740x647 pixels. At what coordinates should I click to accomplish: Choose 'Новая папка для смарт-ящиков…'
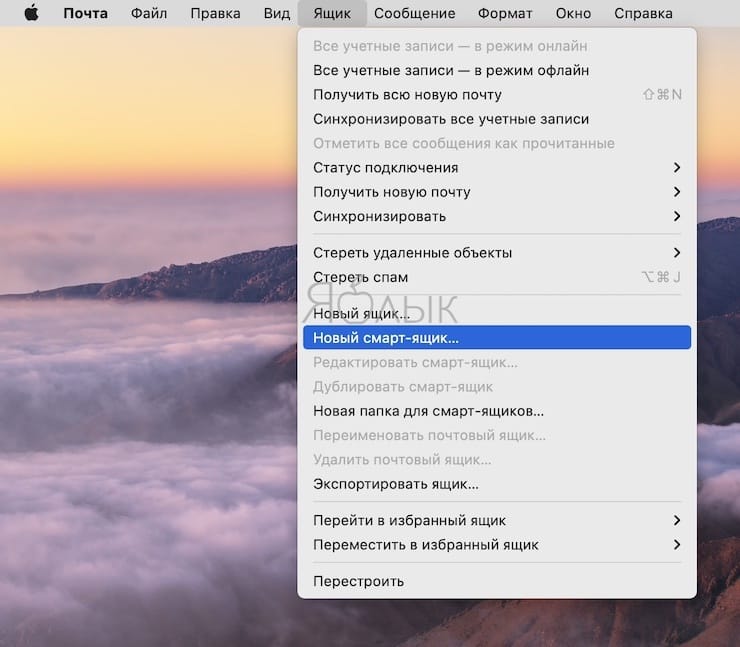pyautogui.click(x=497, y=411)
